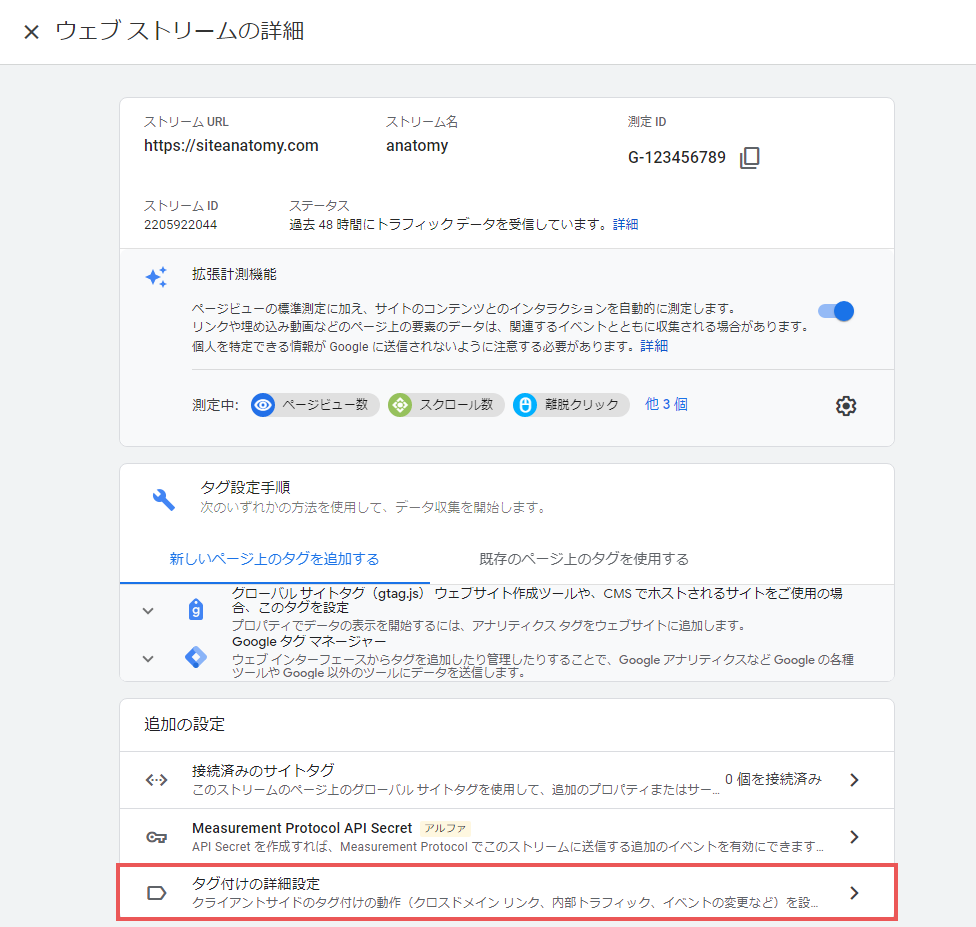The width and height of the screenshot is (976, 927).
Task: Toggle the enhanced measurement switch
Action: [836, 311]
